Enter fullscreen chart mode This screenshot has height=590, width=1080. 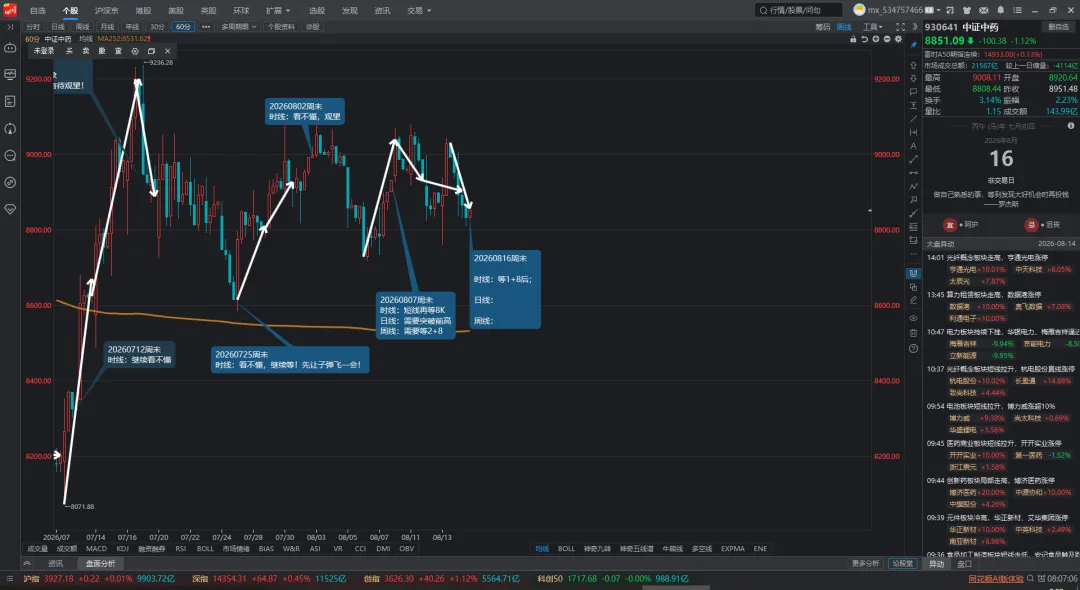[900, 27]
